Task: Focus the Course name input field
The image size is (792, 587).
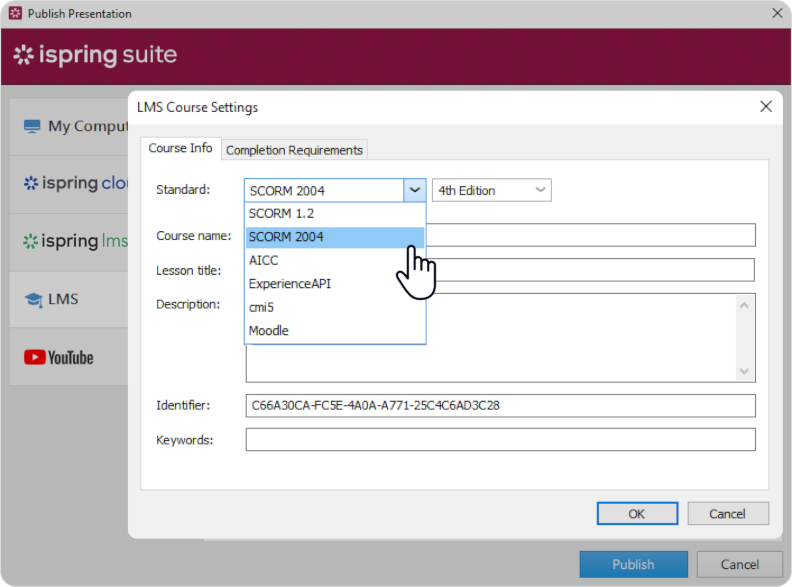Action: click(590, 235)
